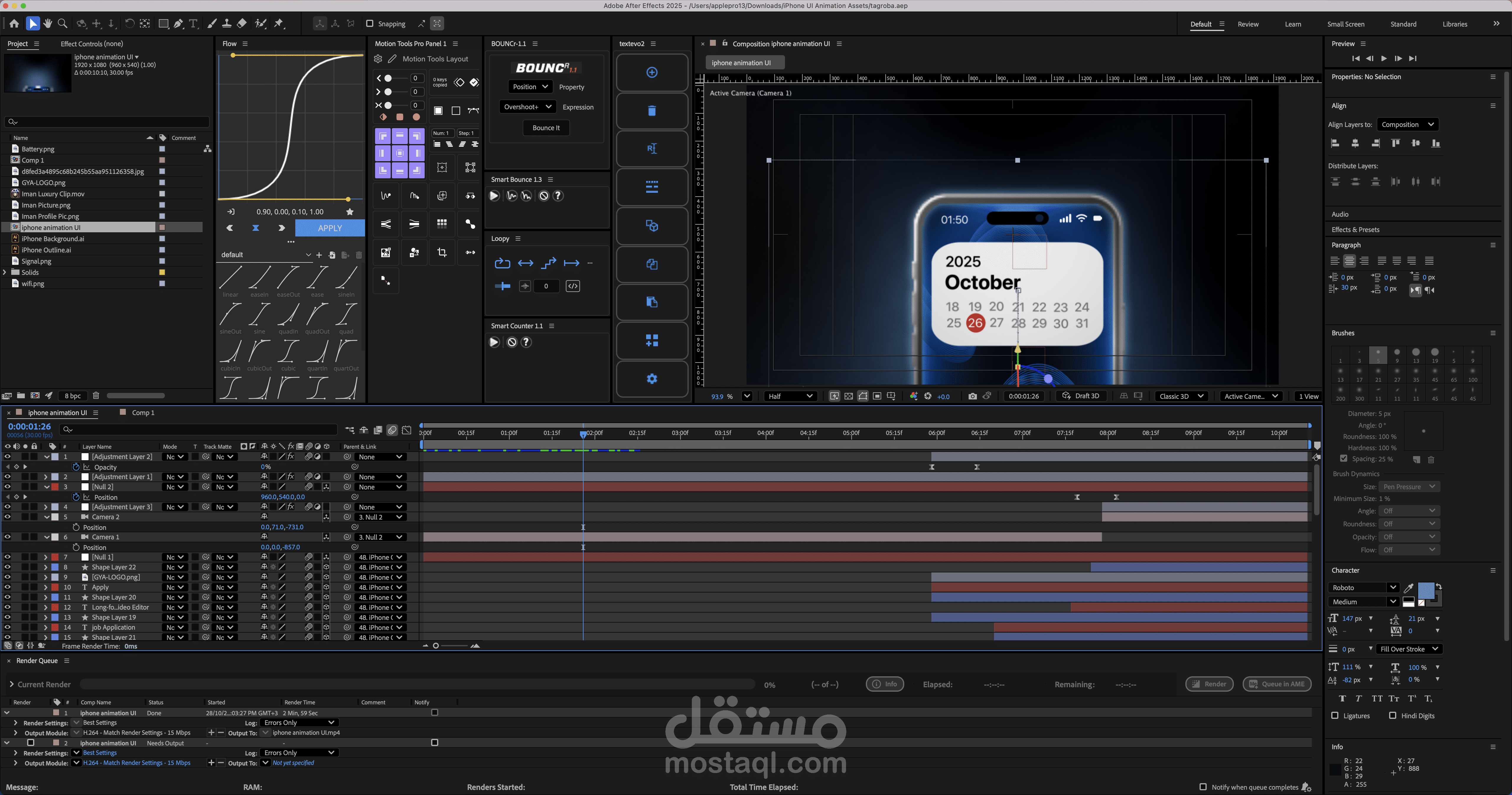The height and width of the screenshot is (795, 1512).
Task: Click the textevo2 plus circle icon
Action: coord(651,73)
